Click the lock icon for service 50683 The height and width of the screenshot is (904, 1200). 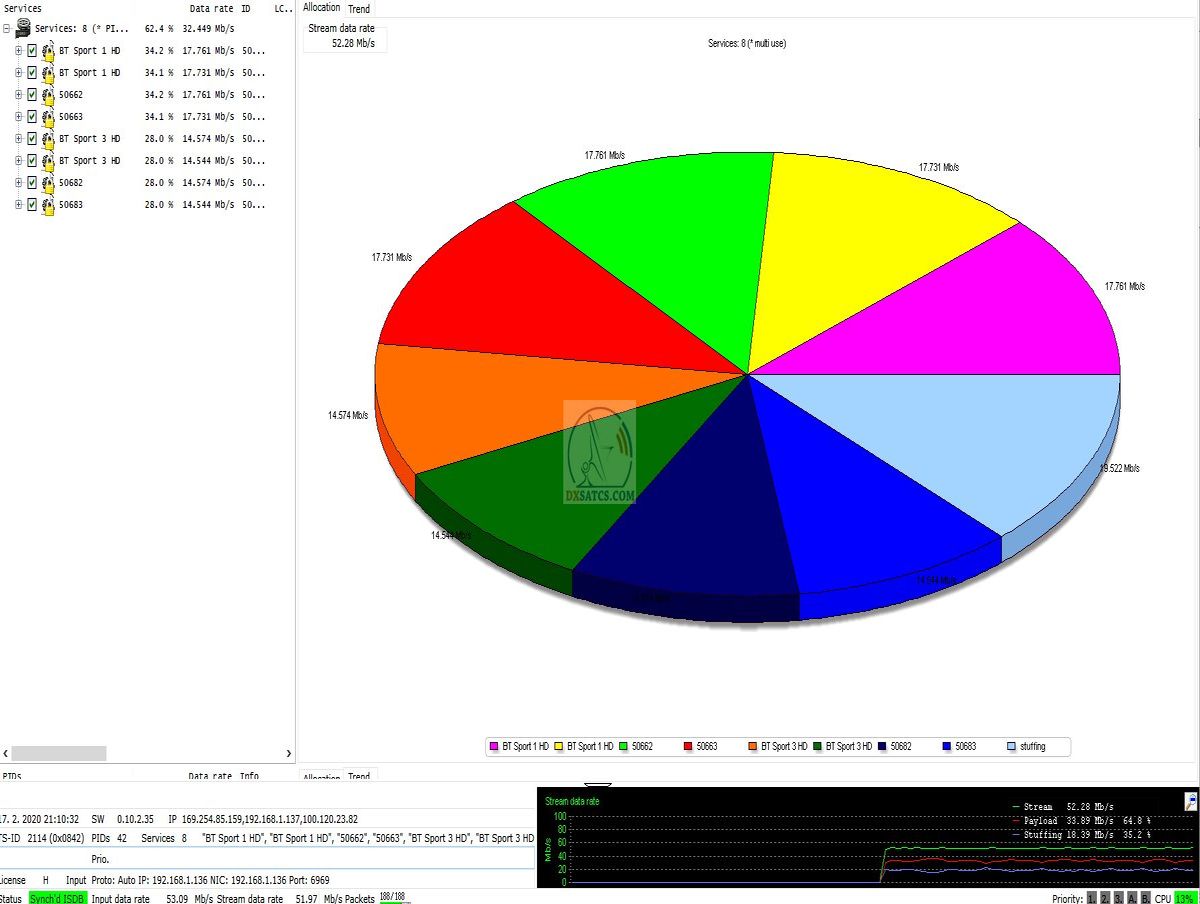coord(47,205)
